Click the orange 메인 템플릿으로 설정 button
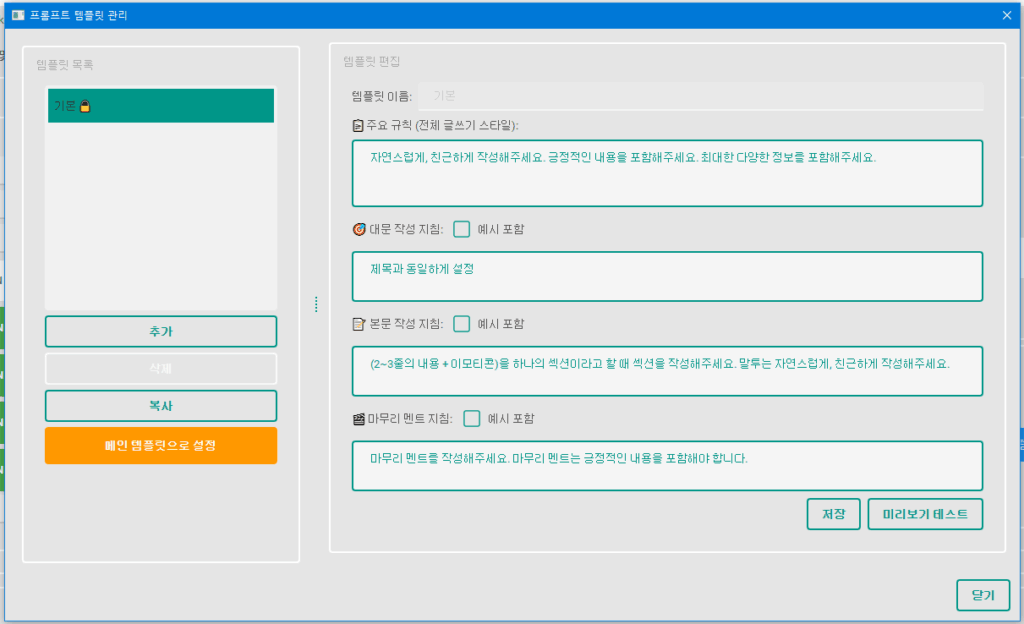1024x624 pixels. (160, 445)
